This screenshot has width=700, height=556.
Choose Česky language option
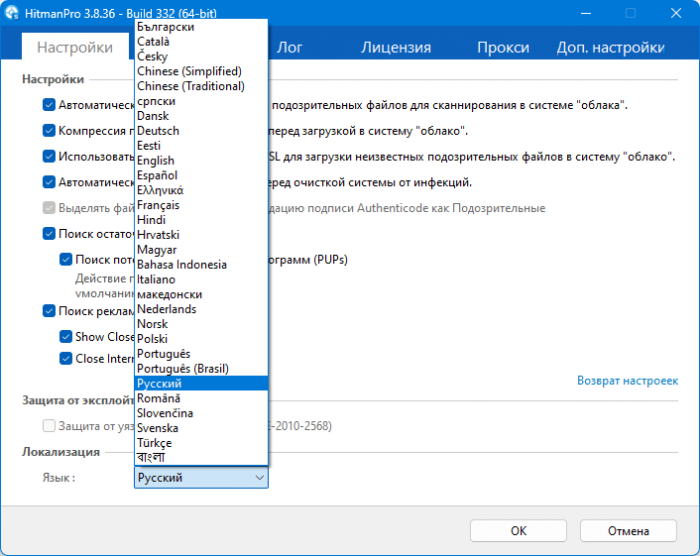[x=201, y=56]
